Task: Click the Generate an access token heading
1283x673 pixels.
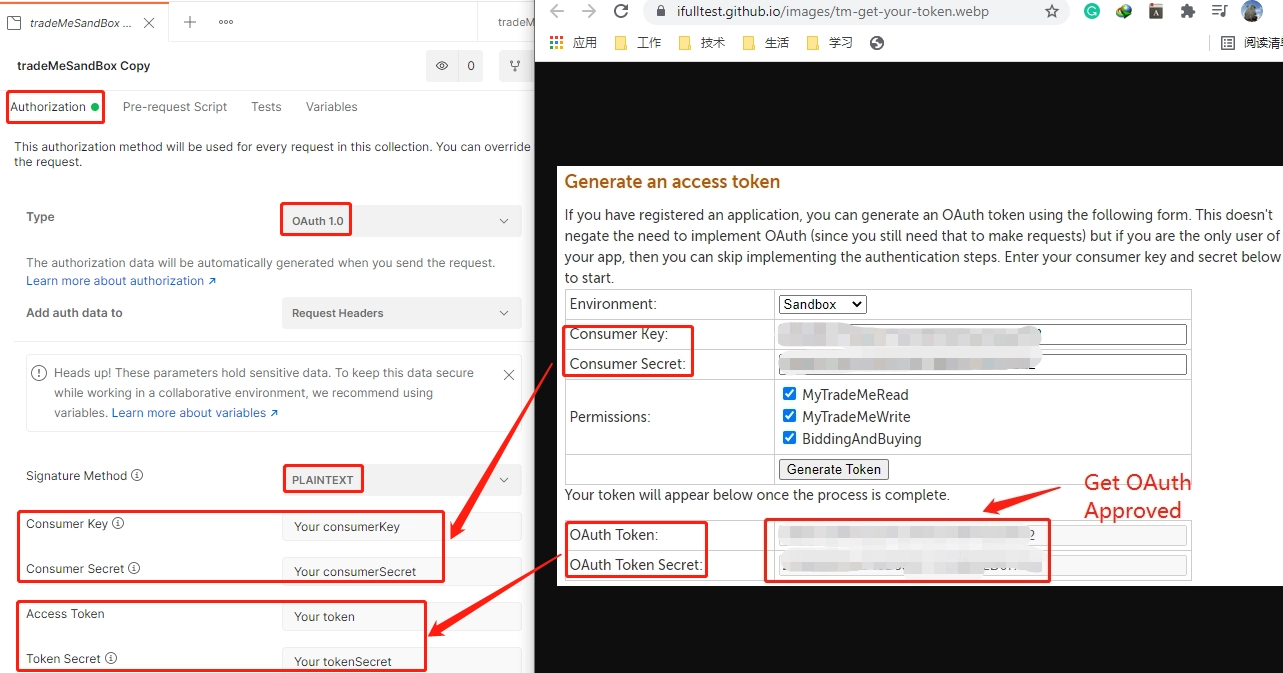Action: click(672, 182)
